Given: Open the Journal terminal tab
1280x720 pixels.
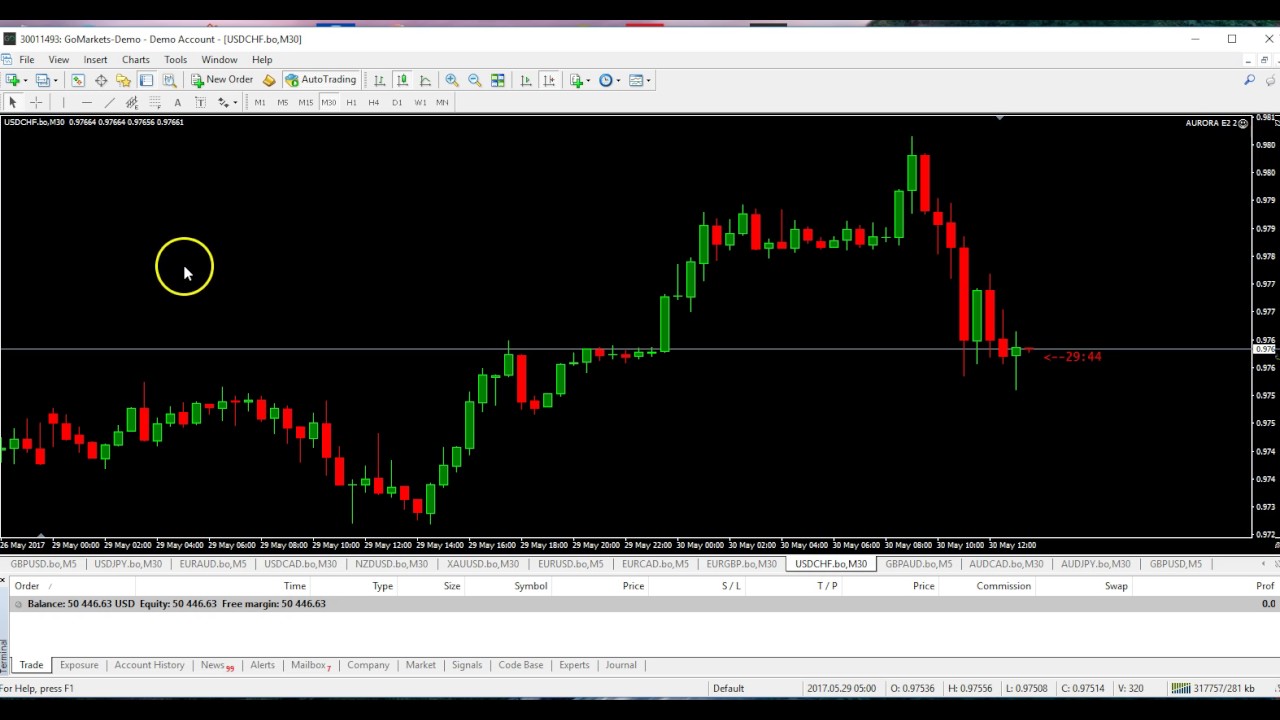Looking at the screenshot, I should (620, 665).
